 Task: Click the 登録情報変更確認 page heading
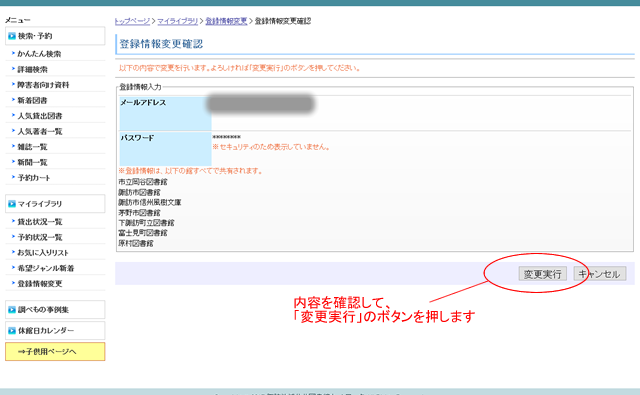click(161, 44)
